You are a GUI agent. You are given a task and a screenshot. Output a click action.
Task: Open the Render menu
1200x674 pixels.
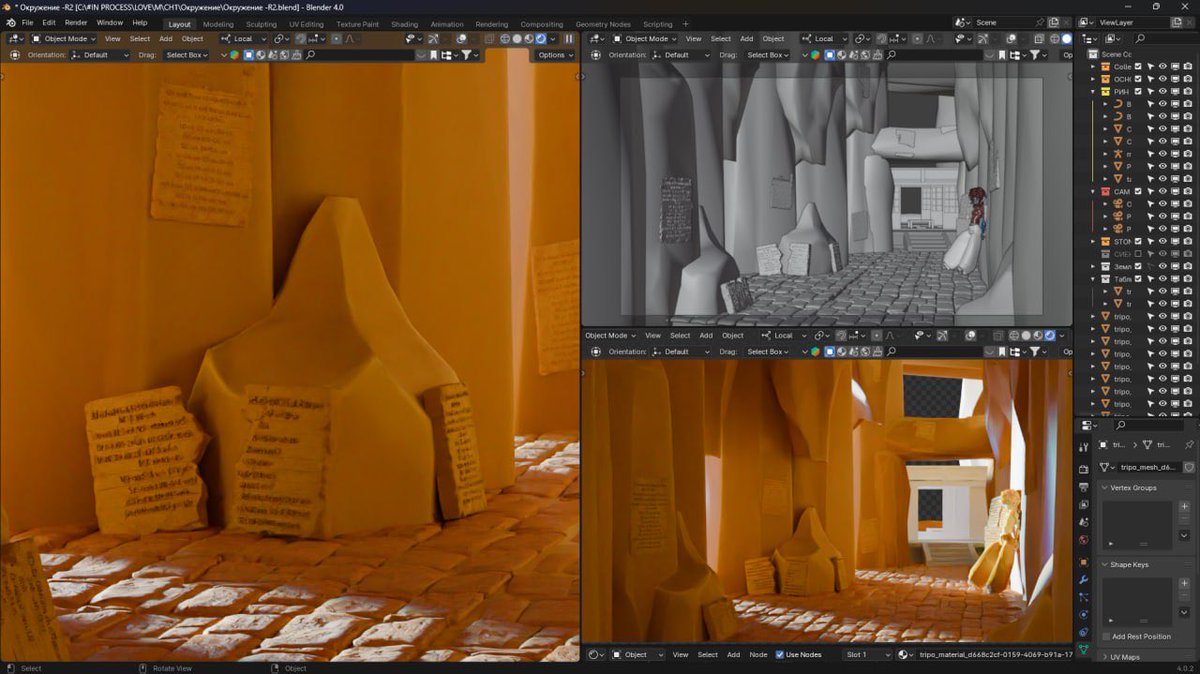coord(76,22)
